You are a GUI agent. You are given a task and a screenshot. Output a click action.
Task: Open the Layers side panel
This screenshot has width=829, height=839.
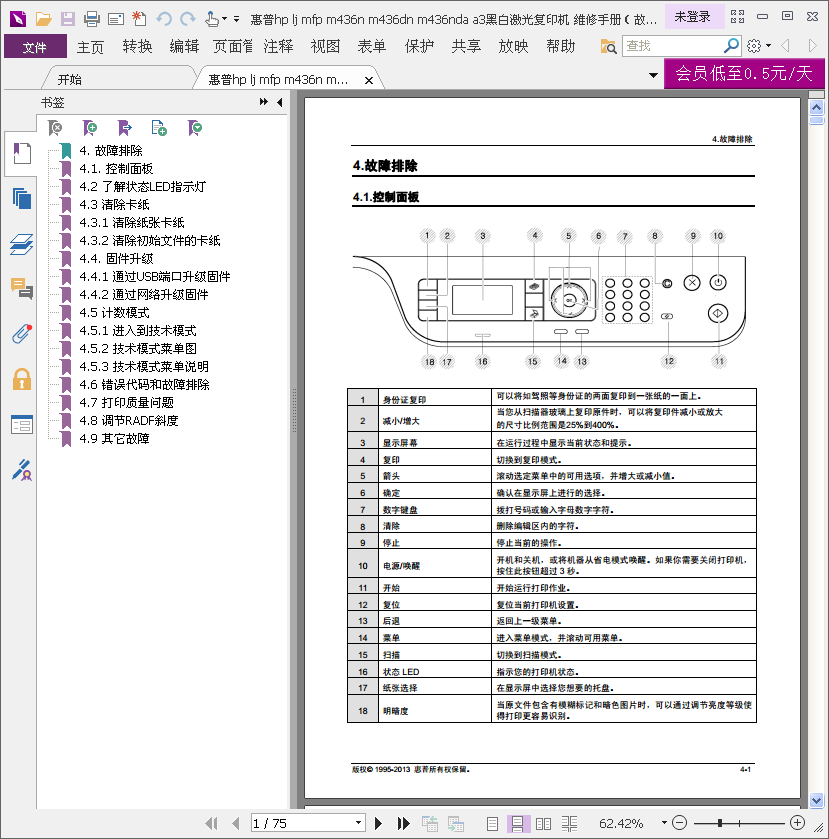point(22,245)
